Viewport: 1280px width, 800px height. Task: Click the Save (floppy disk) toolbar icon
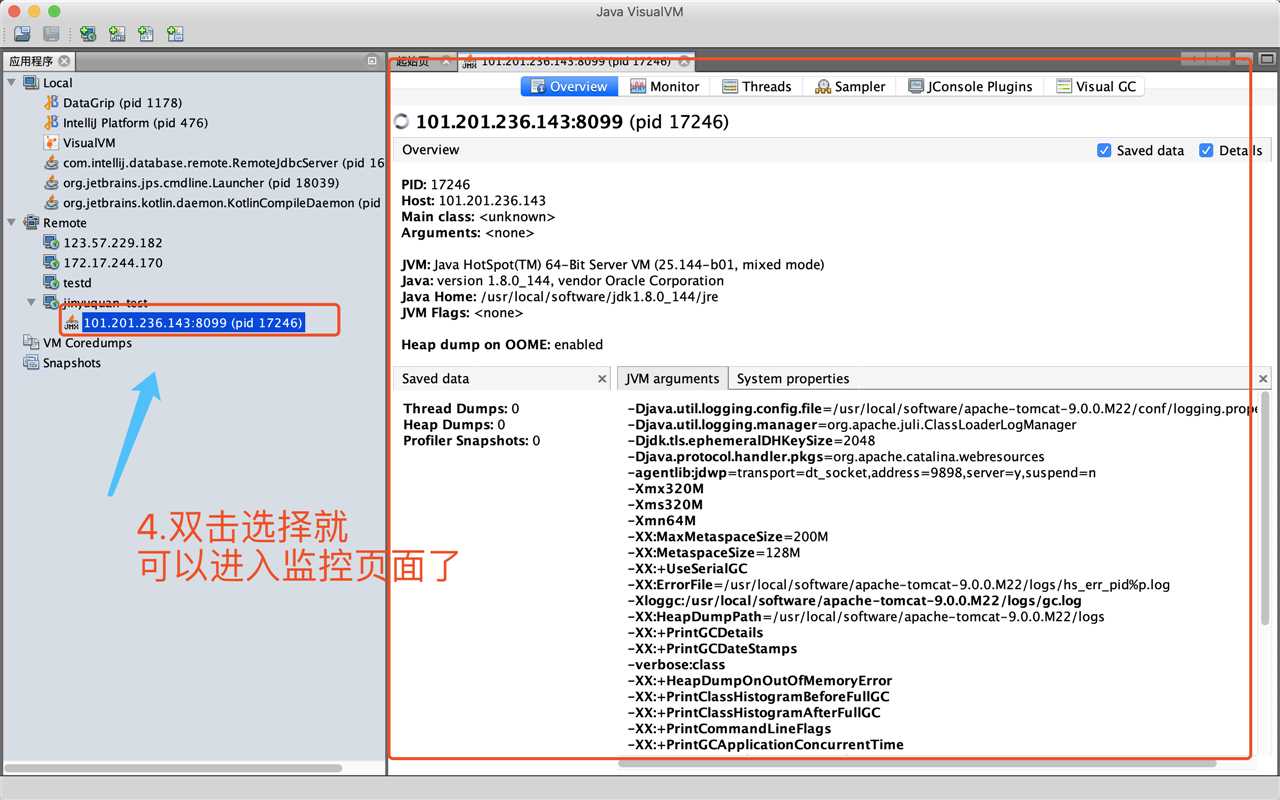tap(51, 34)
